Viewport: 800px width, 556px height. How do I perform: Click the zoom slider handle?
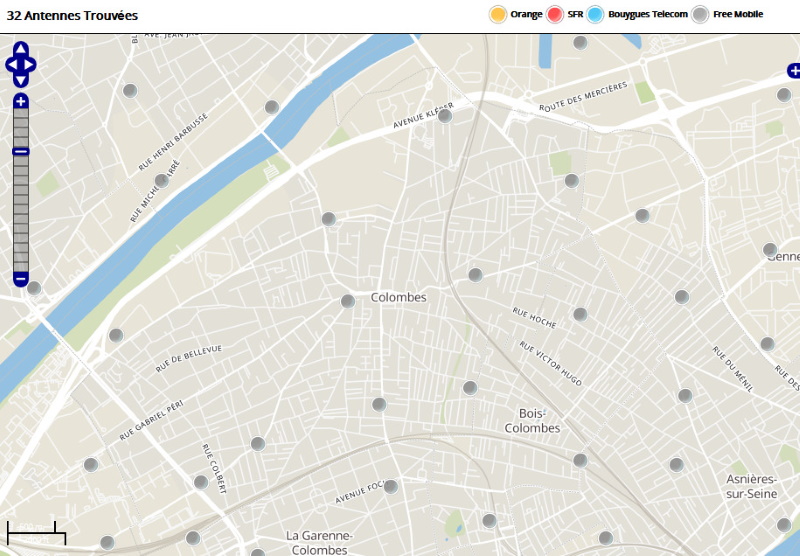[21, 151]
